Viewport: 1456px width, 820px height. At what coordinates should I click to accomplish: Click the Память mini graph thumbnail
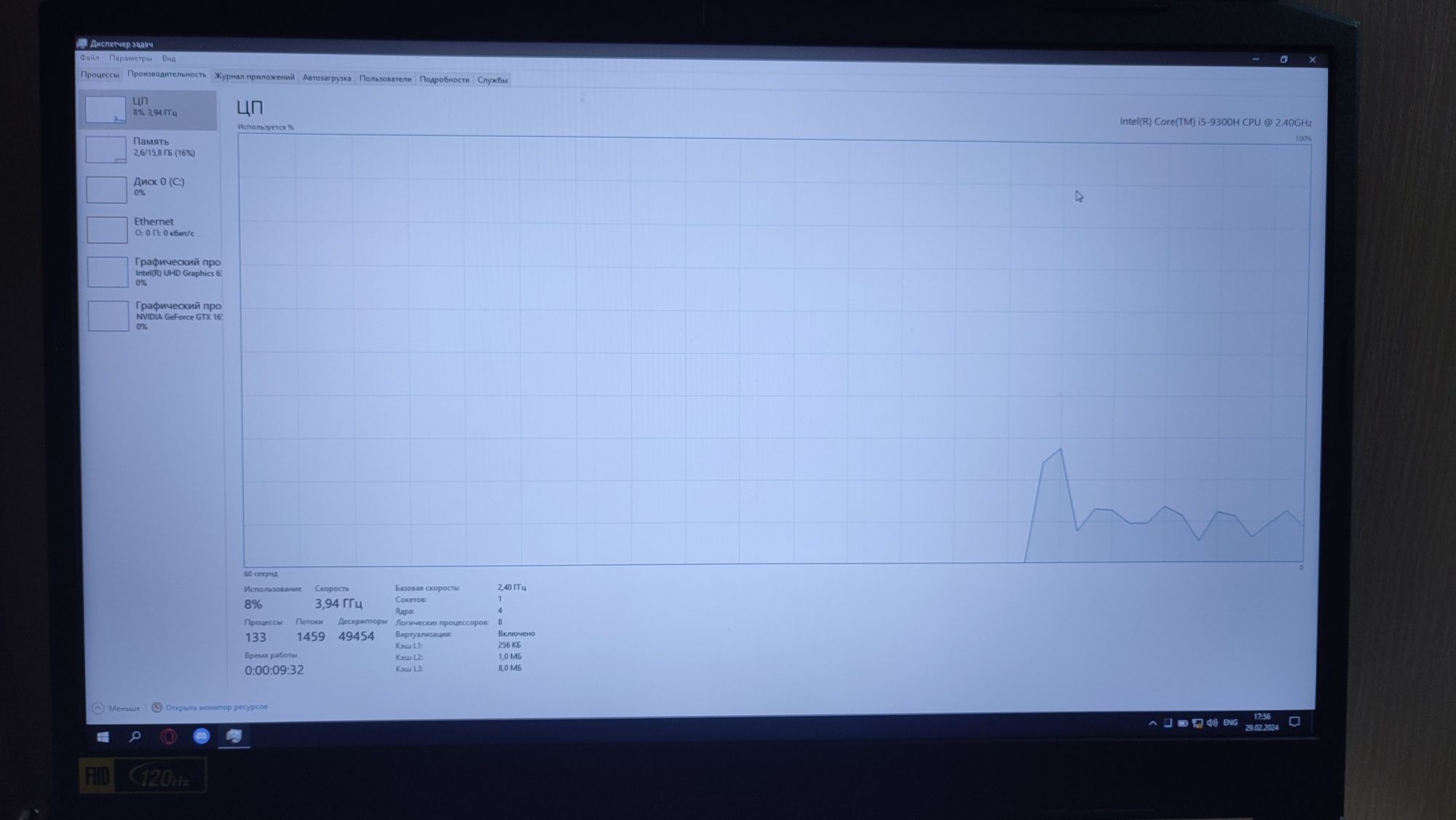[106, 149]
